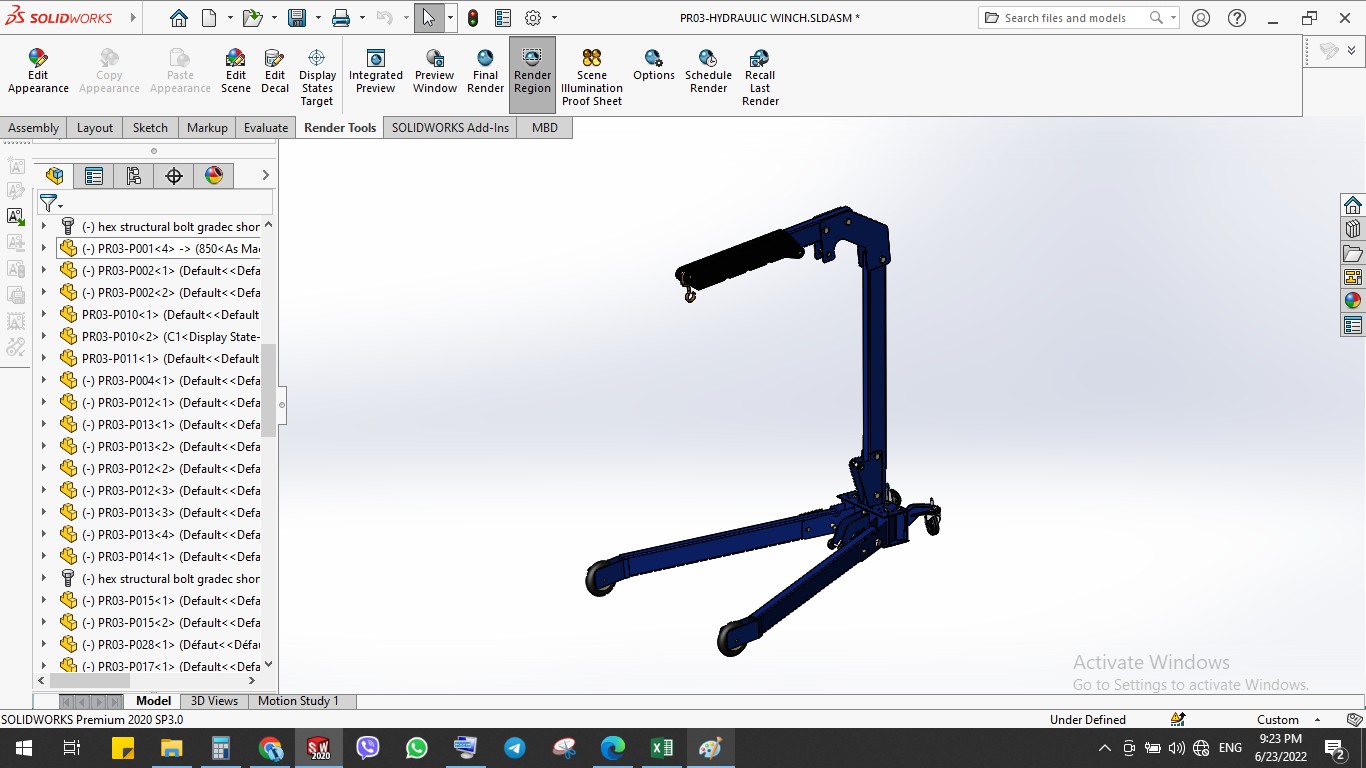The width and height of the screenshot is (1366, 768).
Task: Open Edit Decal tool
Action: tap(275, 72)
